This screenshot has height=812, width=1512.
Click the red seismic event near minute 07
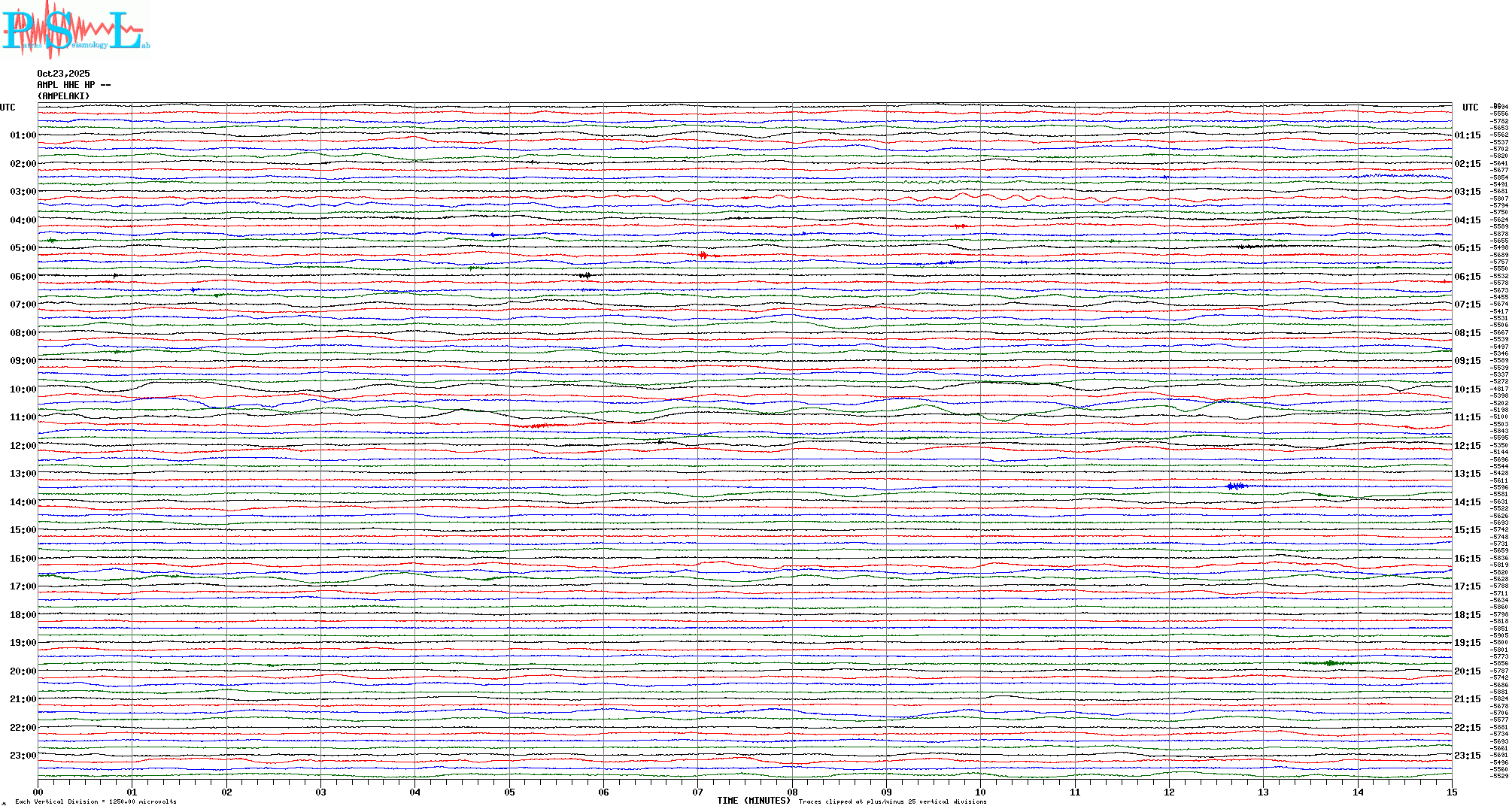pos(703,256)
